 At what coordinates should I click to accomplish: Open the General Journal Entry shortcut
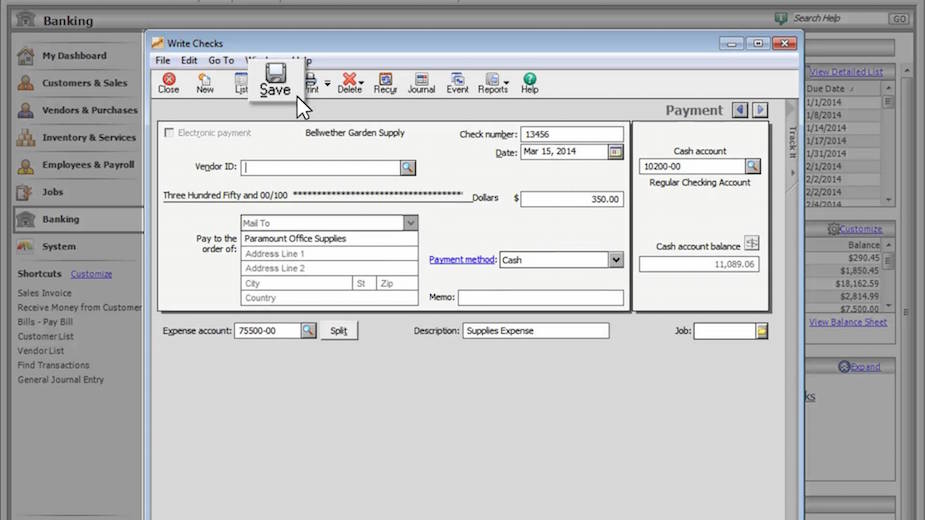pos(61,380)
